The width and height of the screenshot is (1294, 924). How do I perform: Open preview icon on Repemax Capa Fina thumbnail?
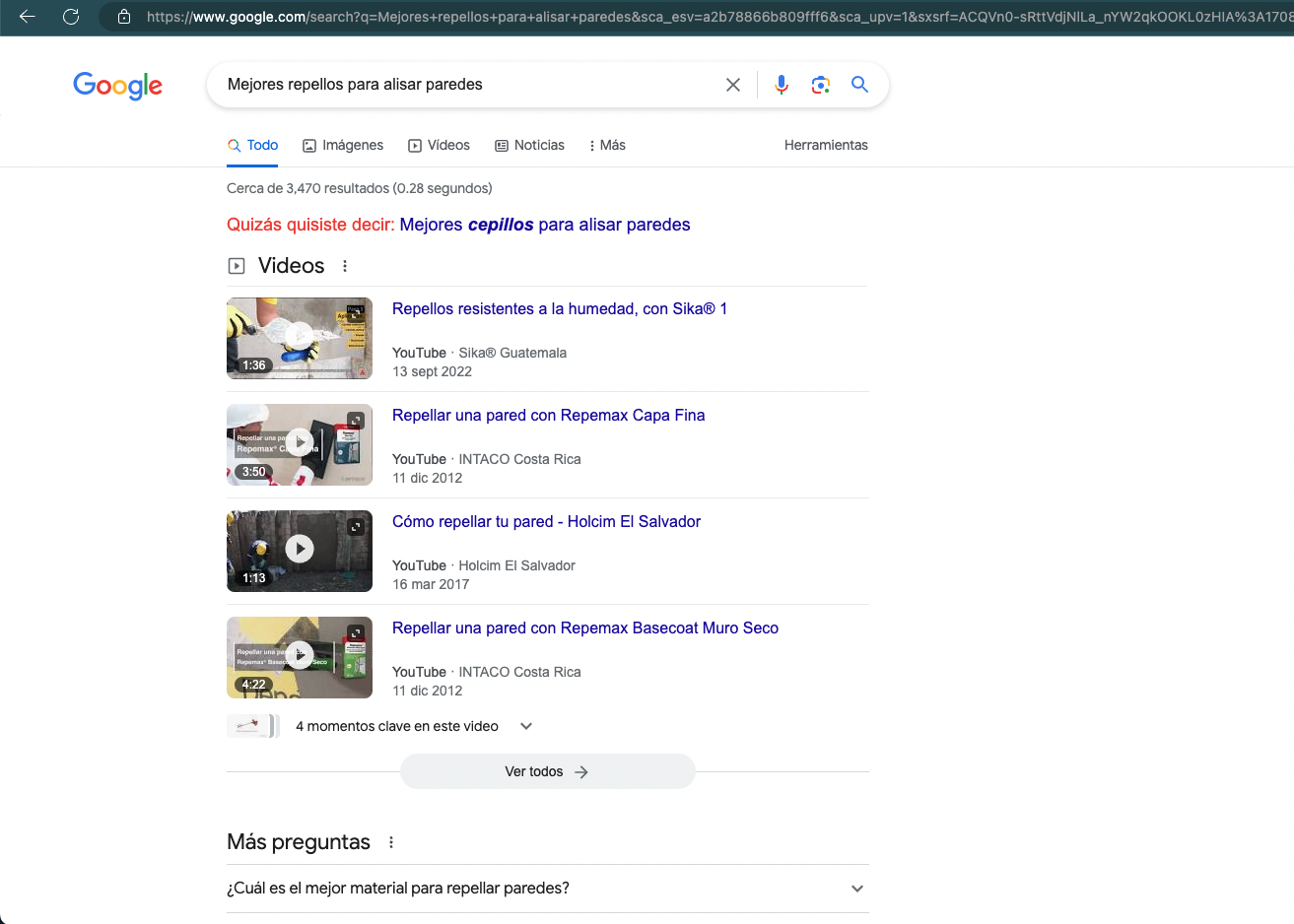tap(356, 421)
